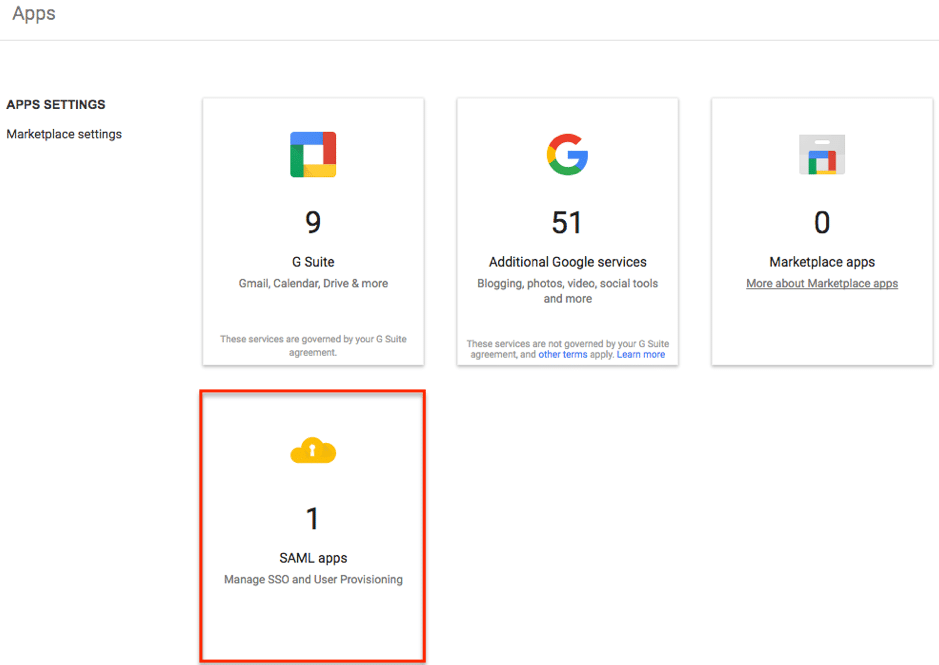The width and height of the screenshot is (939, 665).
Task: Select the Additional Google services title
Action: (568, 262)
